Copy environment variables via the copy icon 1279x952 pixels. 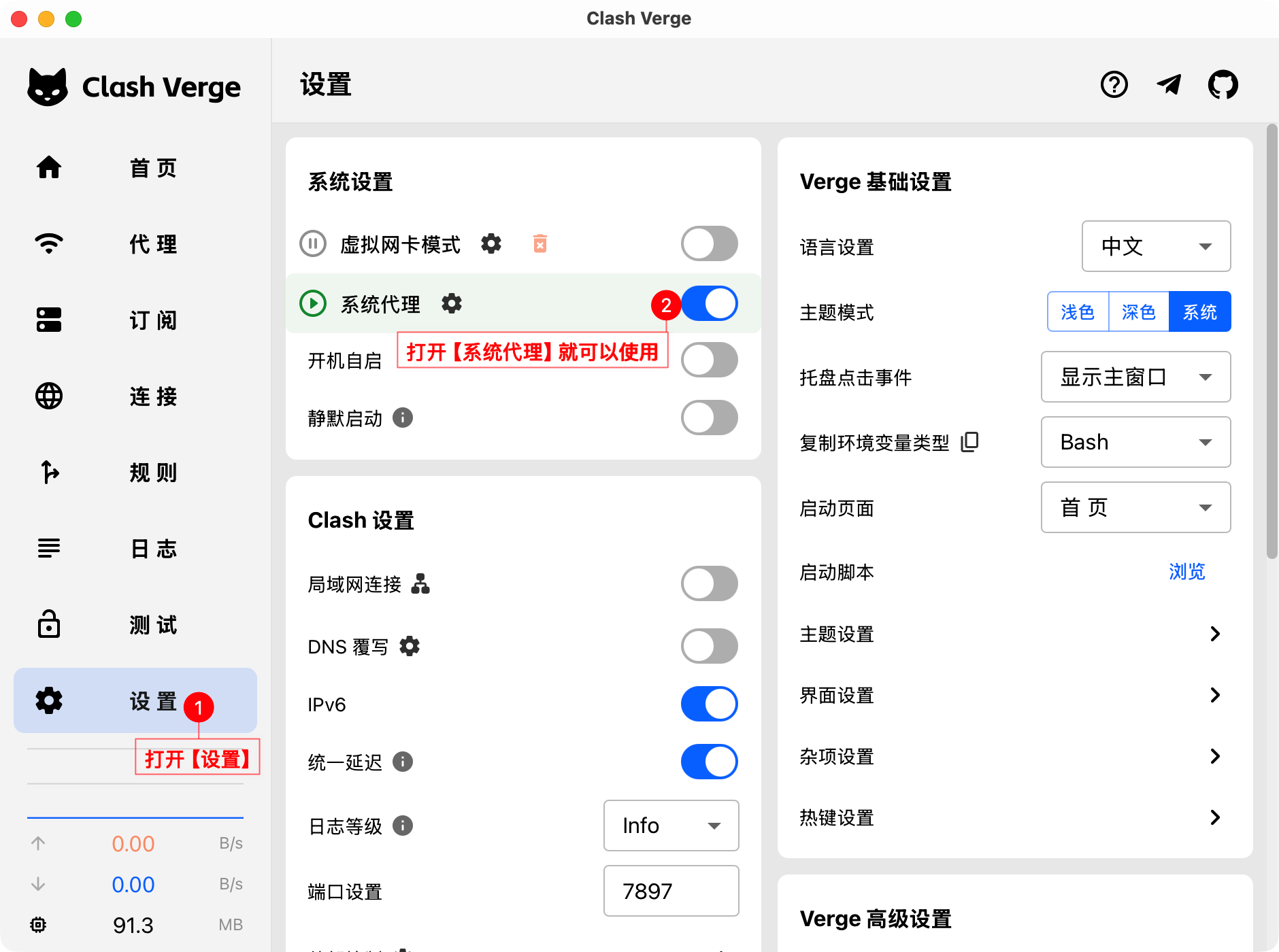pos(969,442)
